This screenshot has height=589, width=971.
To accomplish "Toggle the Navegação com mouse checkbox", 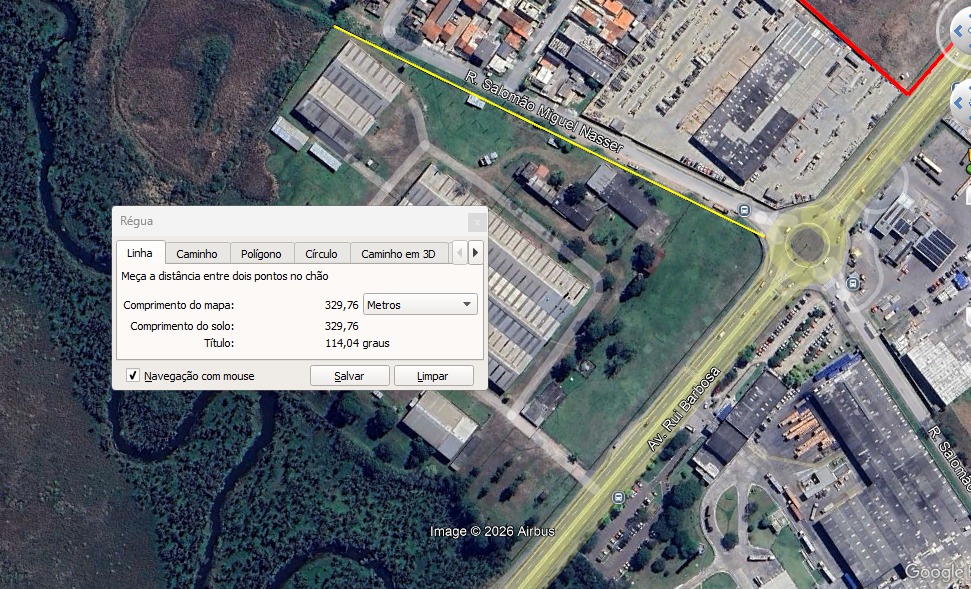I will click(133, 376).
